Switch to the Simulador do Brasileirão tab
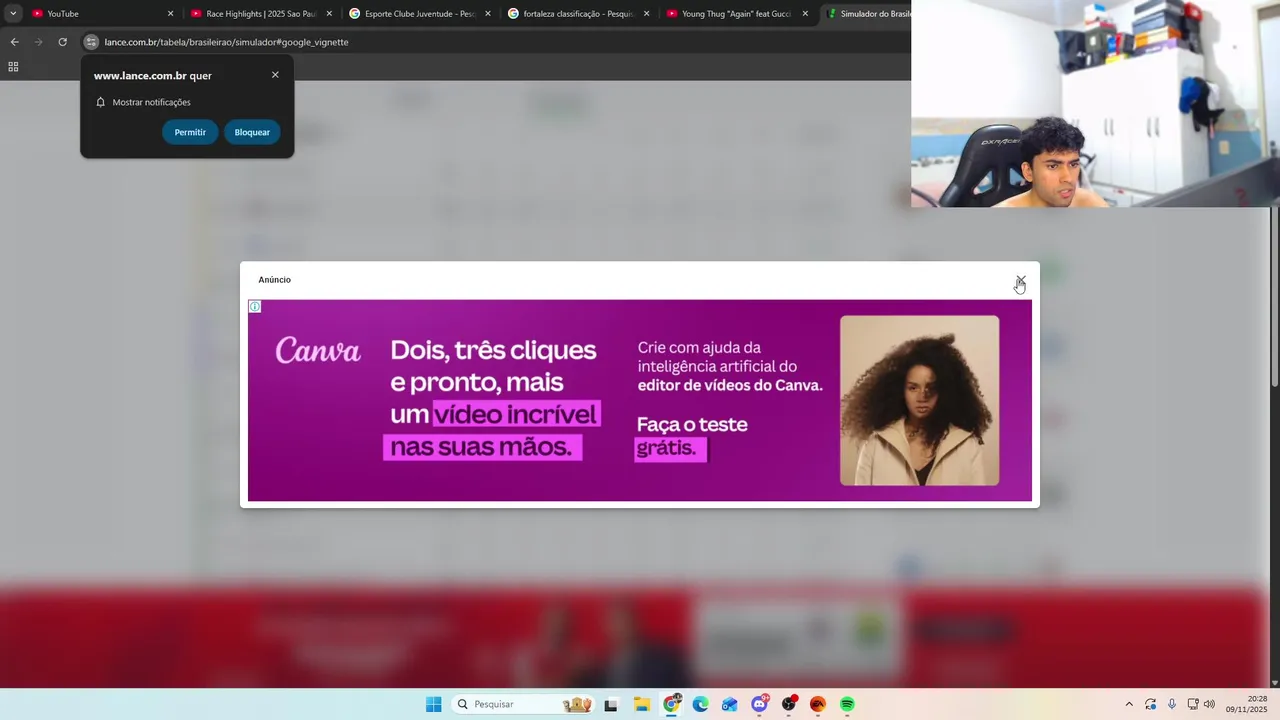Viewport: 1280px width, 720px height. coord(866,14)
